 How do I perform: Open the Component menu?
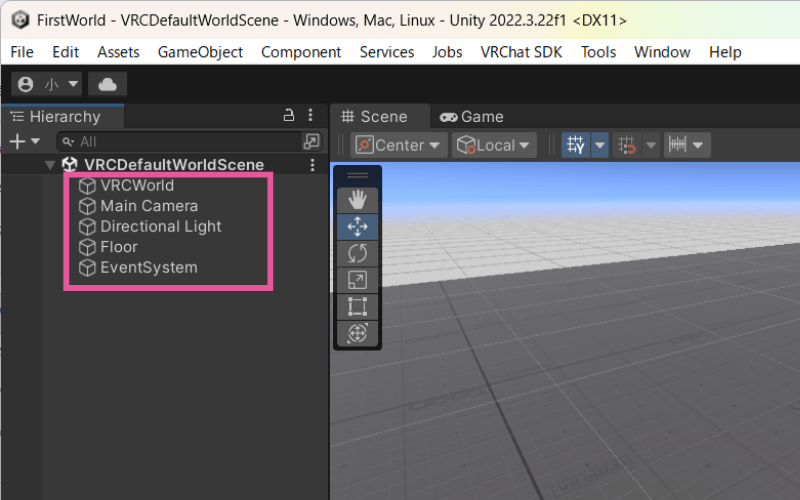coord(301,52)
